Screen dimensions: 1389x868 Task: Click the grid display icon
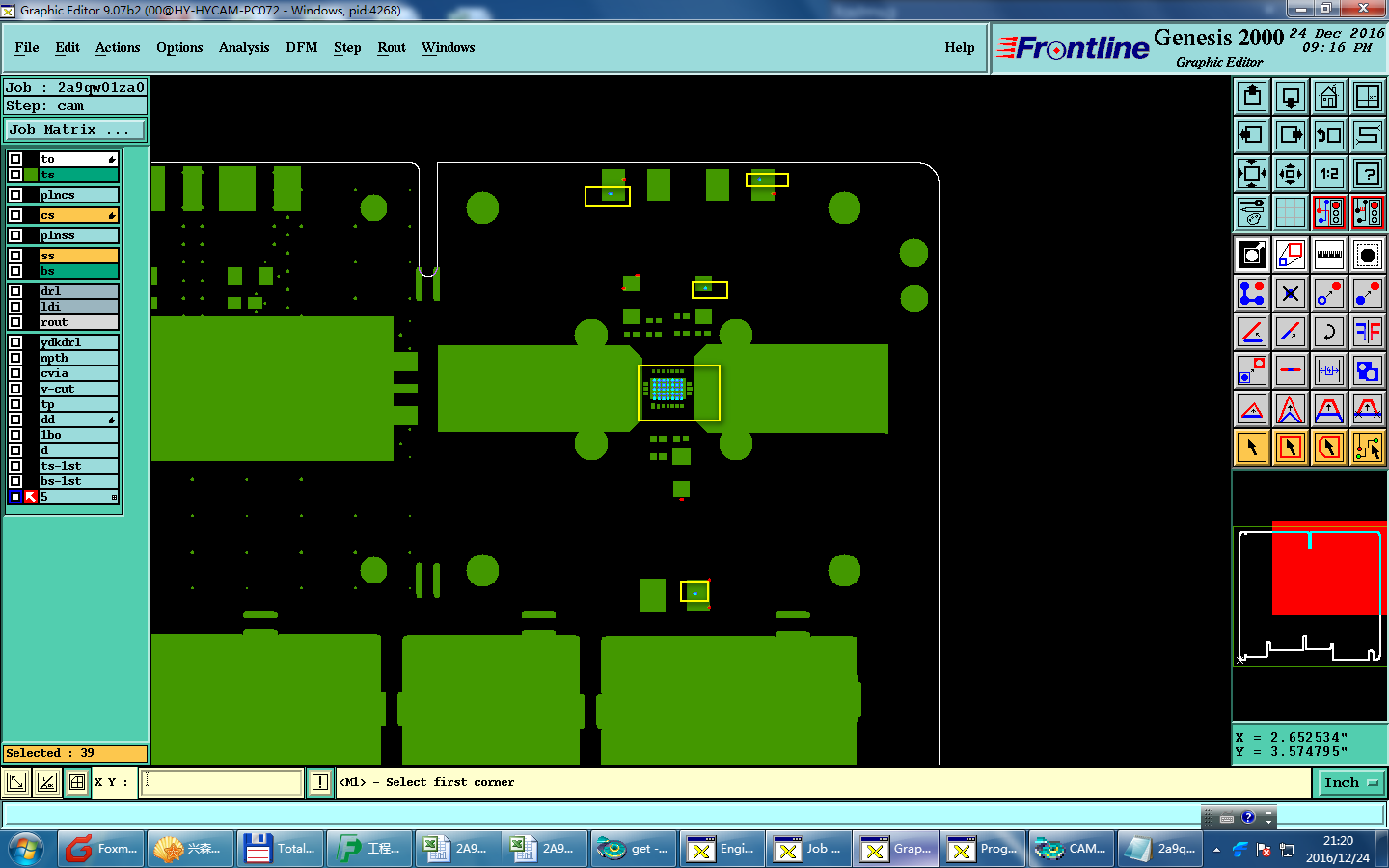click(x=1291, y=212)
